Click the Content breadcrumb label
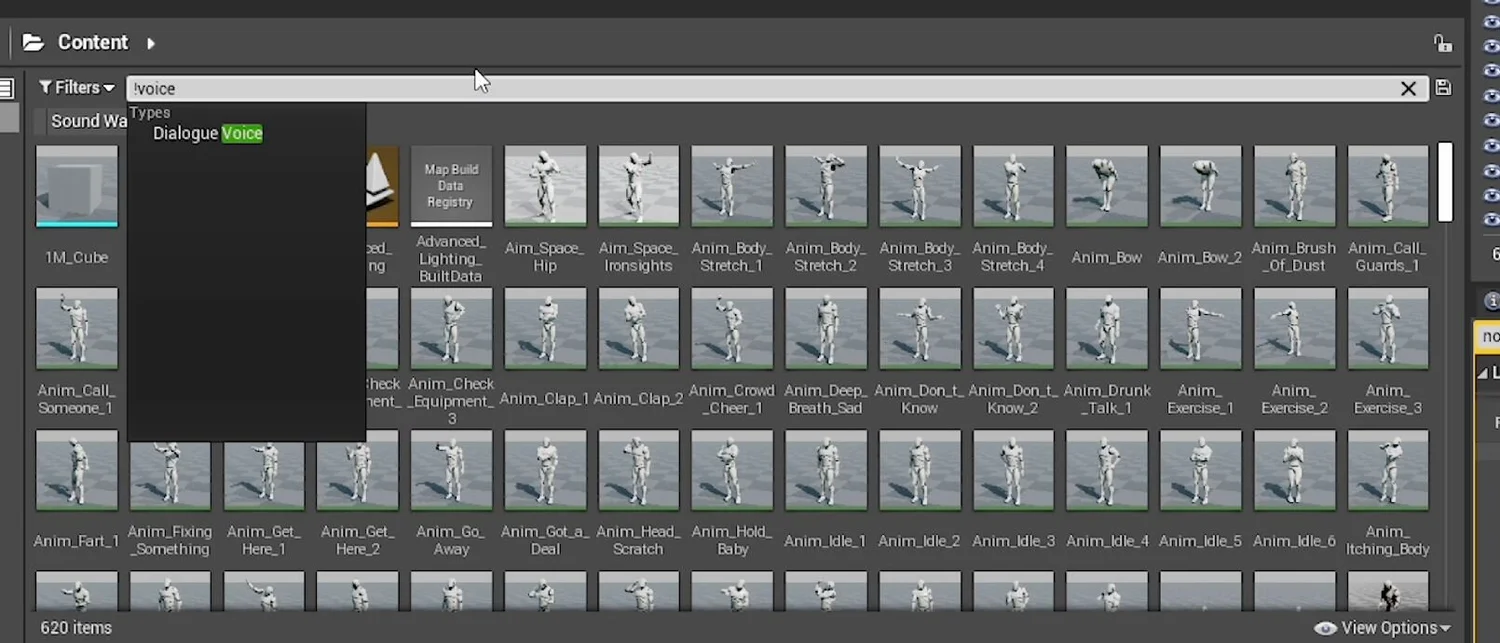This screenshot has height=643, width=1500. pyautogui.click(x=93, y=42)
